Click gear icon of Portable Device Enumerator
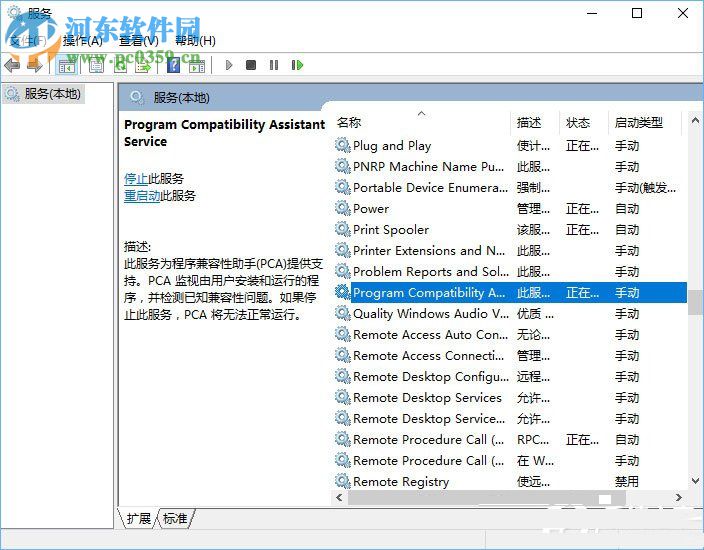Viewport: 704px width, 550px height. 343,187
